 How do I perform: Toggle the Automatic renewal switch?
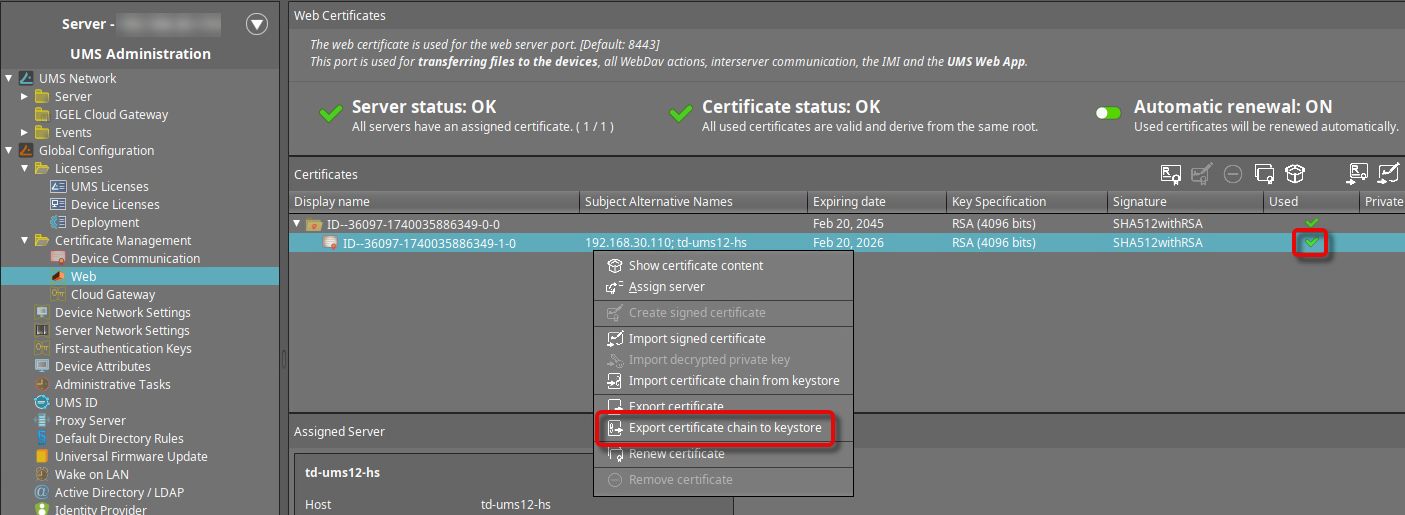tap(1108, 113)
